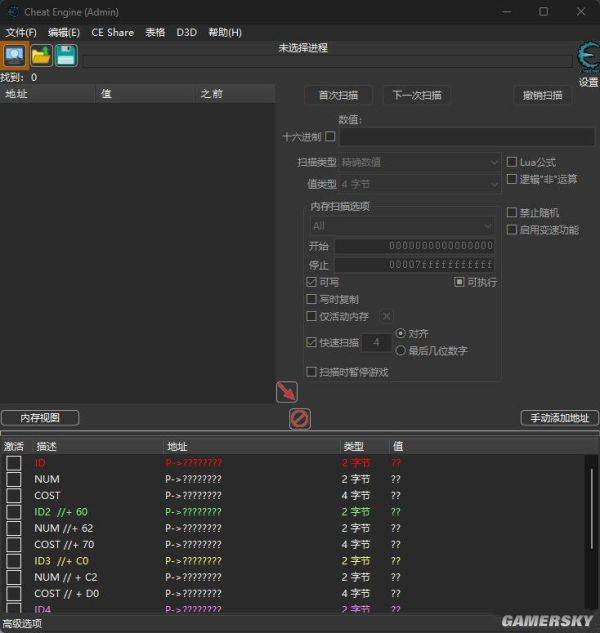
Task: Open 值类型 4 字节 dropdown
Action: coord(420,184)
